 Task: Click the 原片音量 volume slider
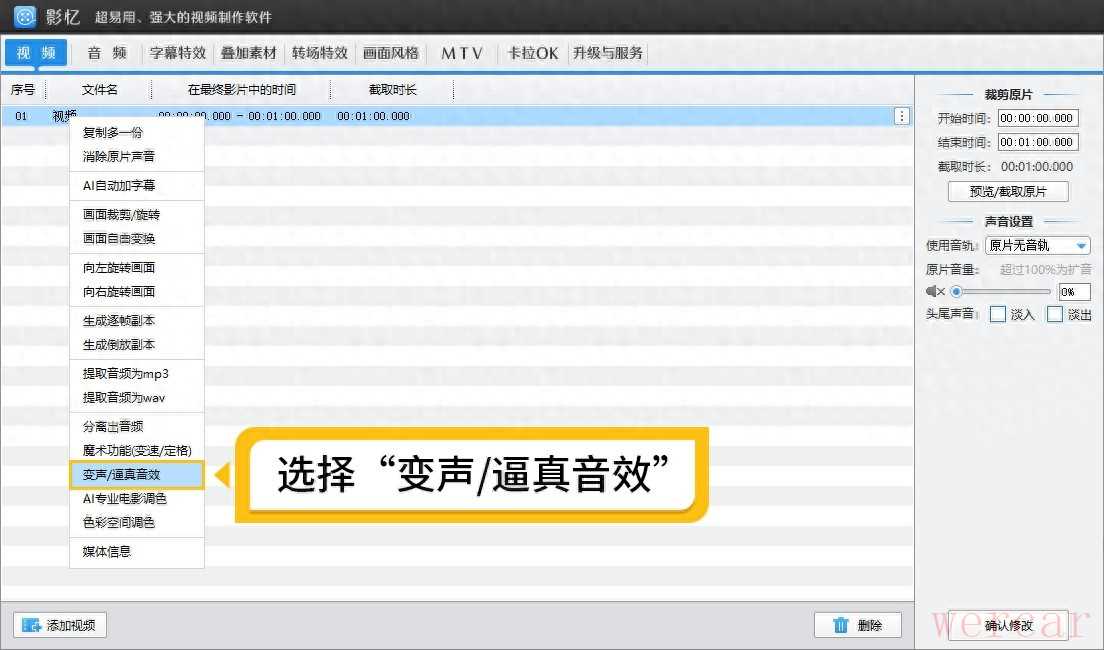[1003, 292]
